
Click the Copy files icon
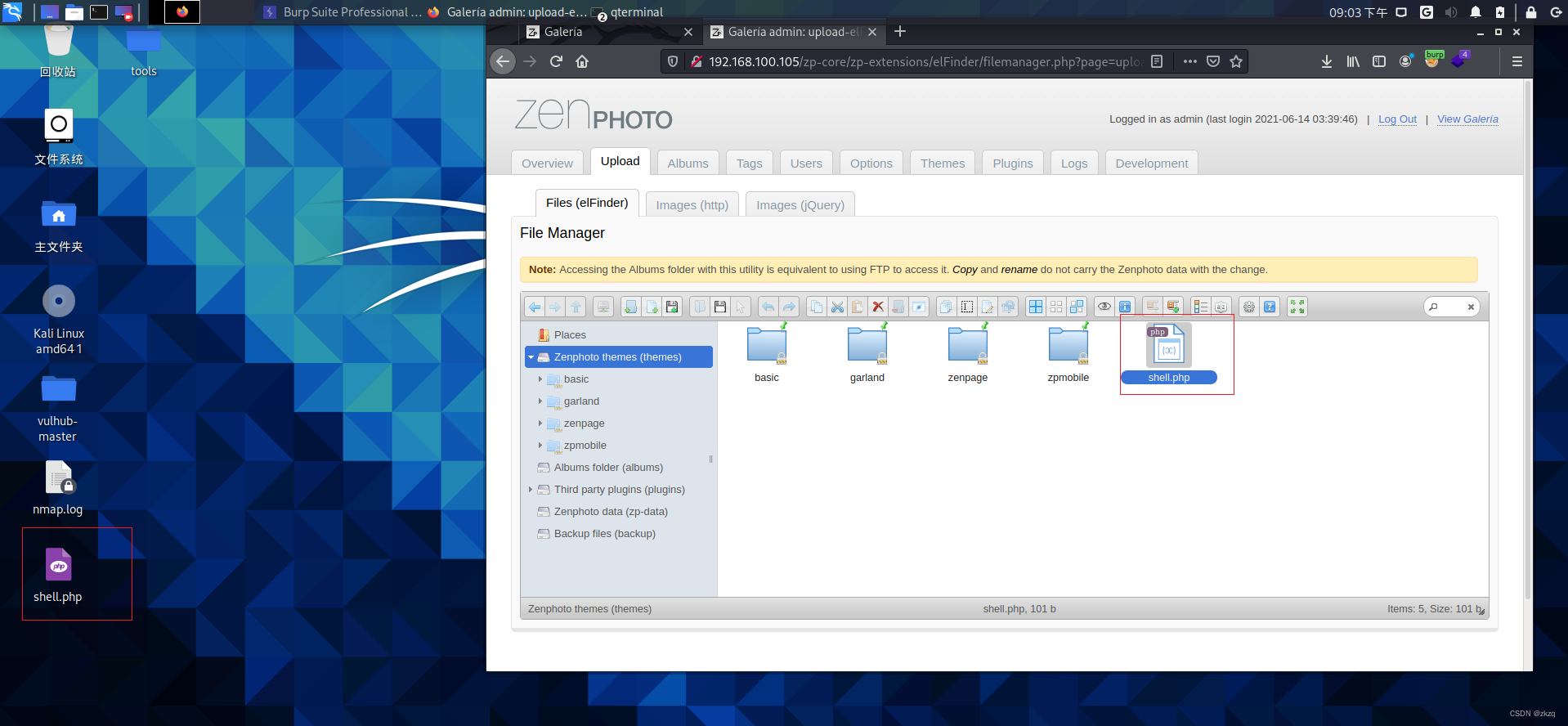tap(817, 307)
